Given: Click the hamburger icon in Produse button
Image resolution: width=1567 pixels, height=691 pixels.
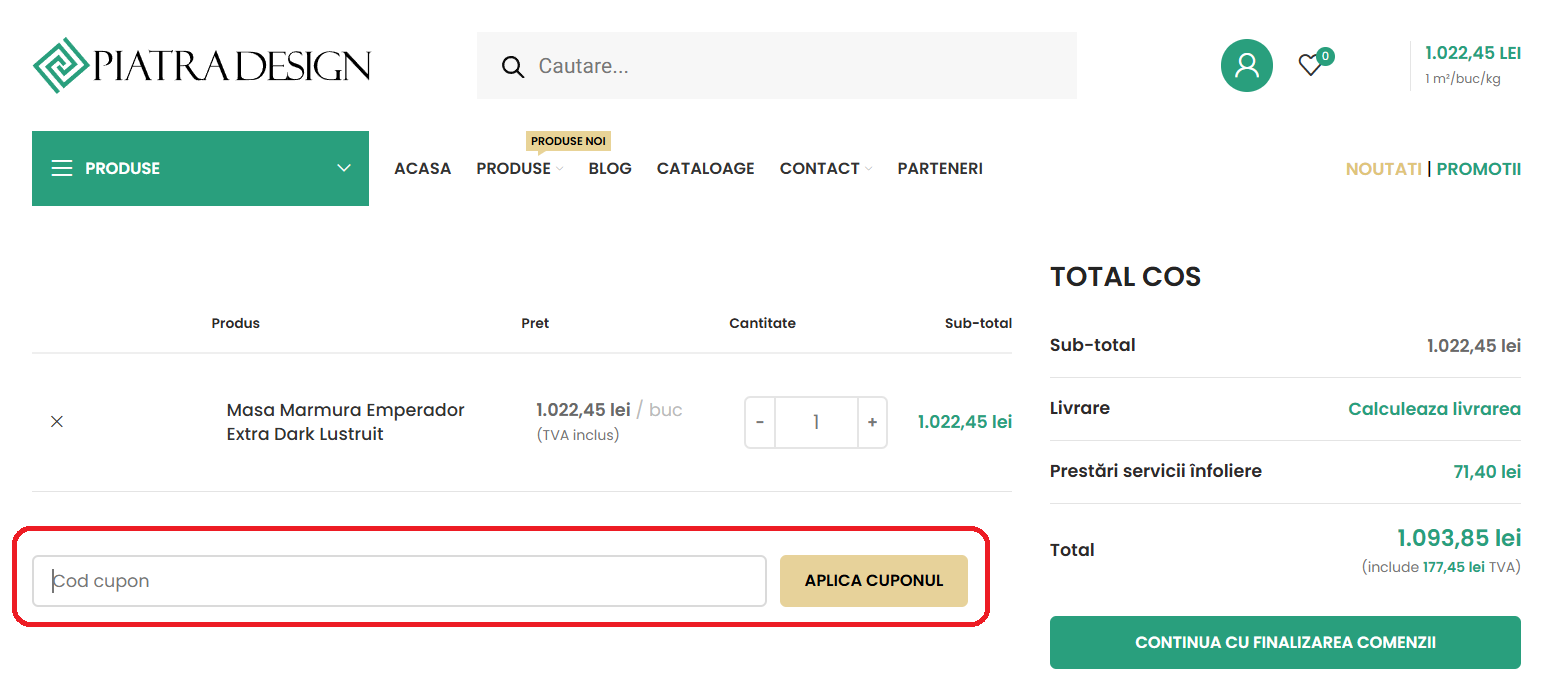Looking at the screenshot, I should tap(62, 168).
